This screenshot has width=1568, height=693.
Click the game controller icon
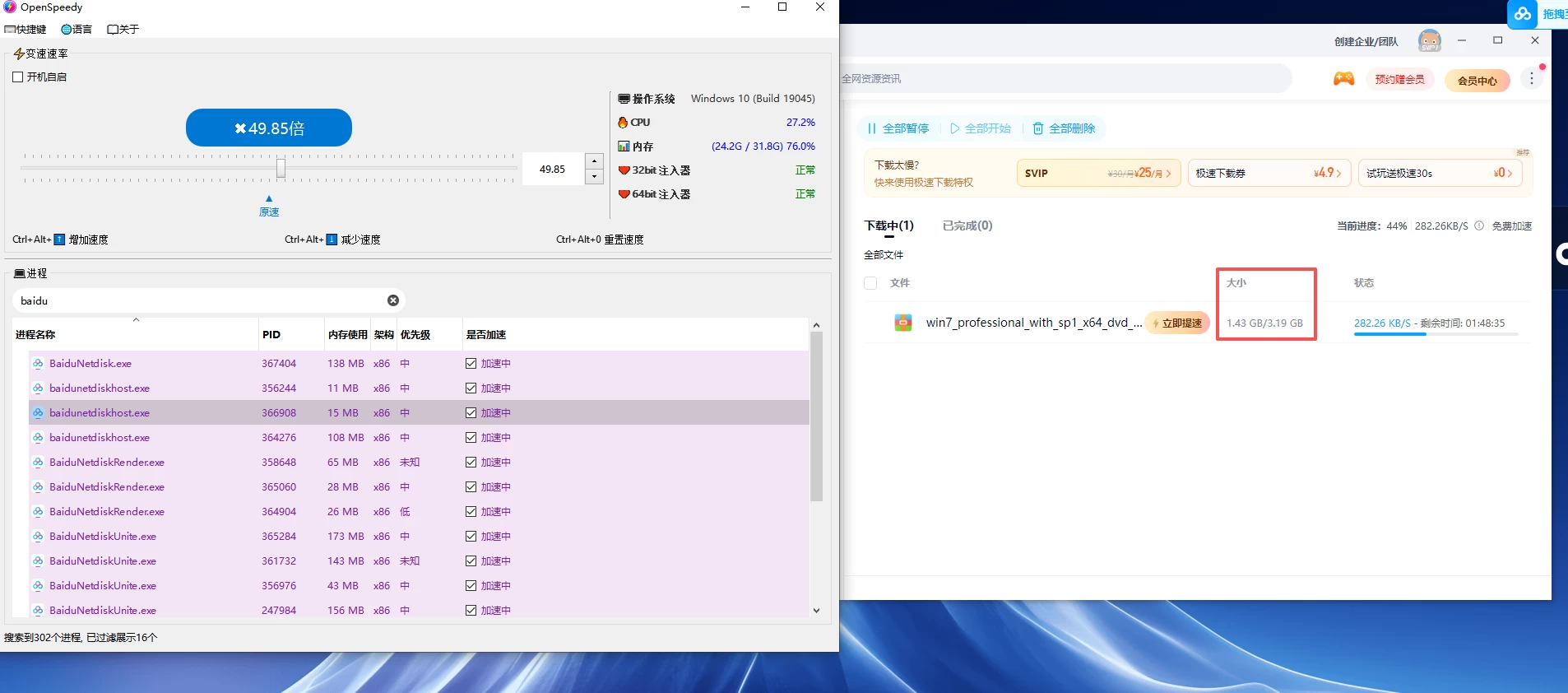[1343, 79]
